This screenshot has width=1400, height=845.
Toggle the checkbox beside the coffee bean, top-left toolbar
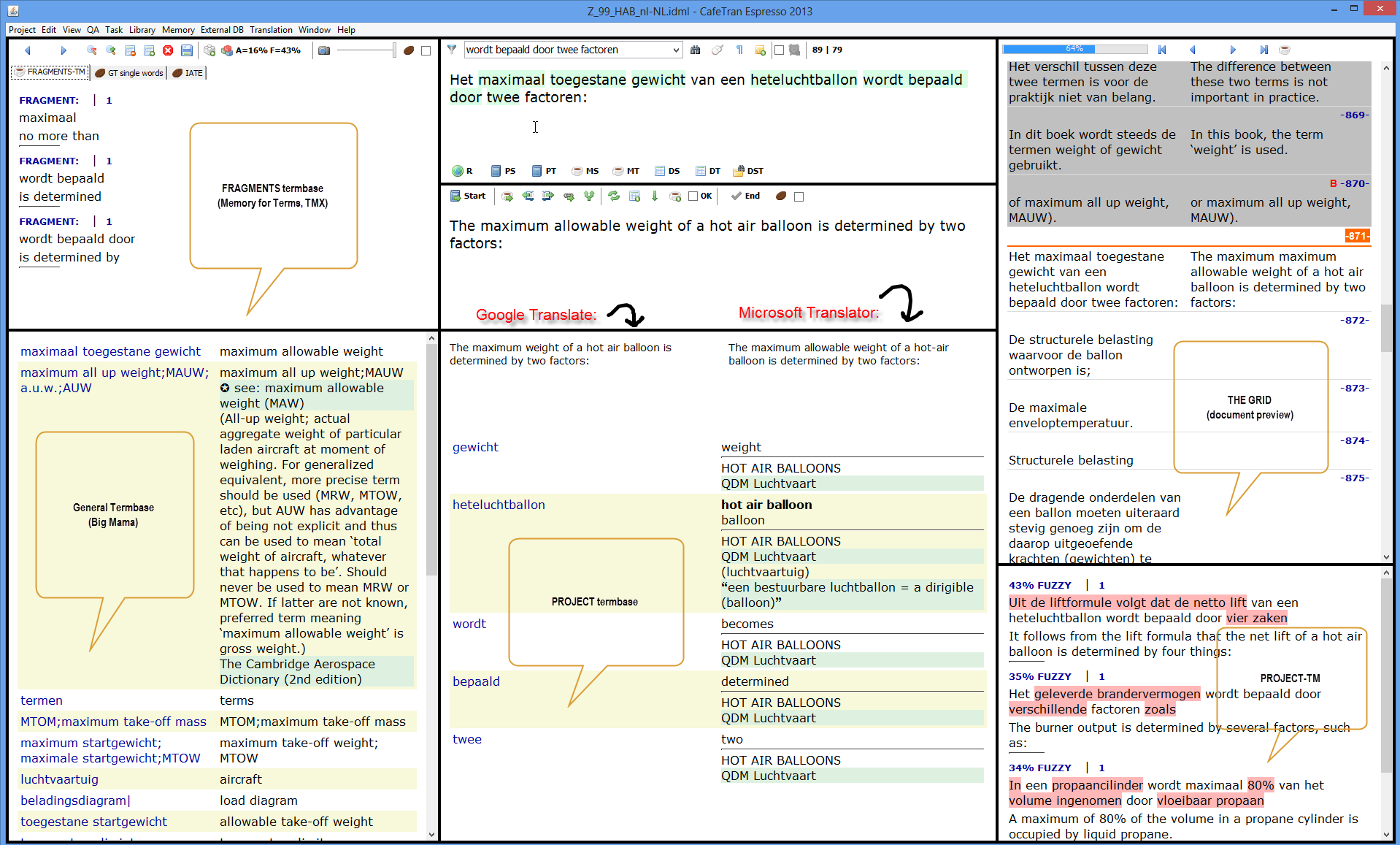coord(426,50)
